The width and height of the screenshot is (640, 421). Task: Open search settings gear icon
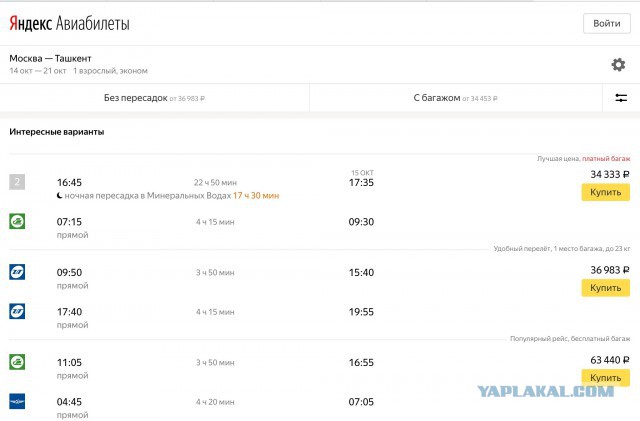click(x=618, y=65)
